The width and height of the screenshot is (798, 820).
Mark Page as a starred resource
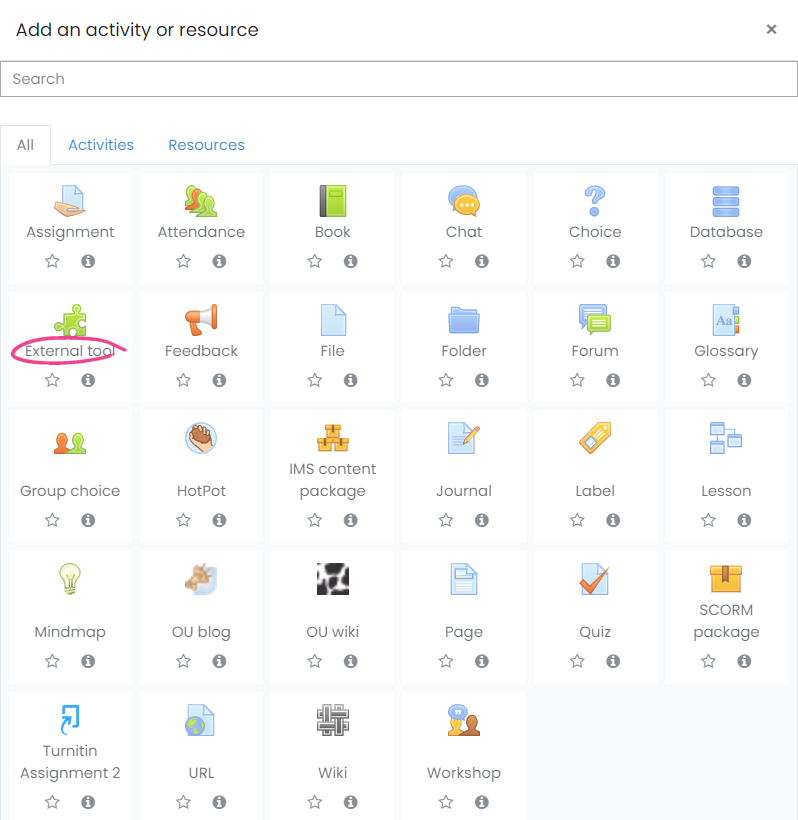point(446,662)
